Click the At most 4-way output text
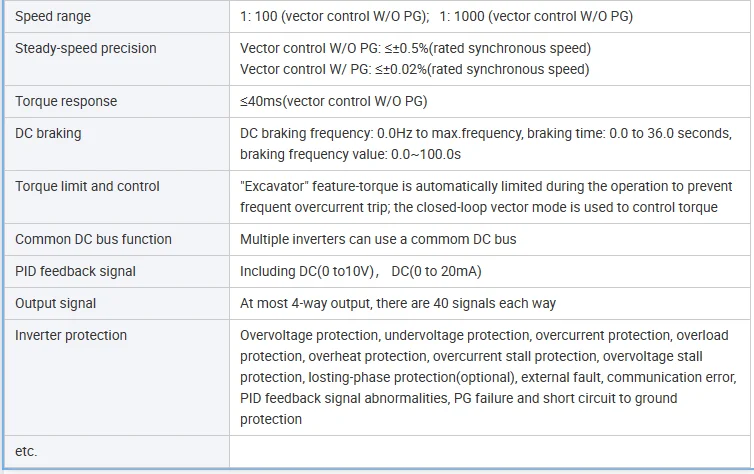This screenshot has width=754, height=474. (x=398, y=303)
